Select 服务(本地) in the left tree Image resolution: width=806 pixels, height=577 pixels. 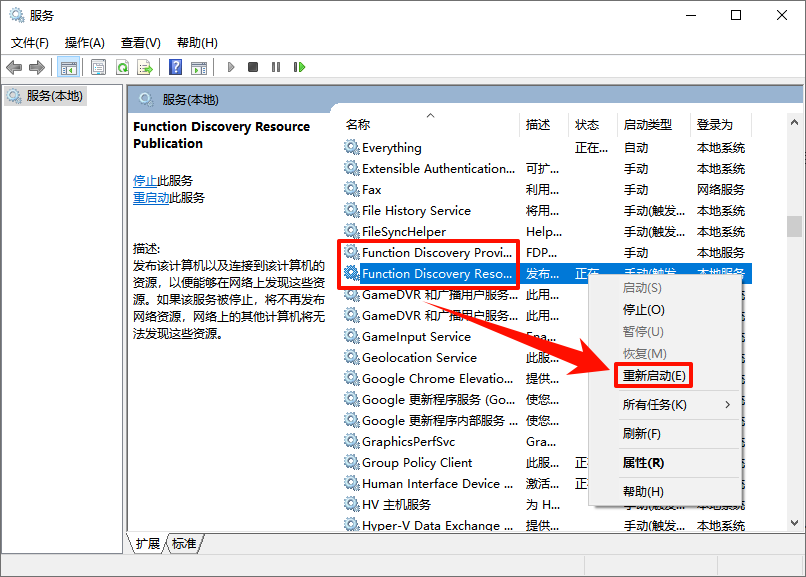coord(54,96)
